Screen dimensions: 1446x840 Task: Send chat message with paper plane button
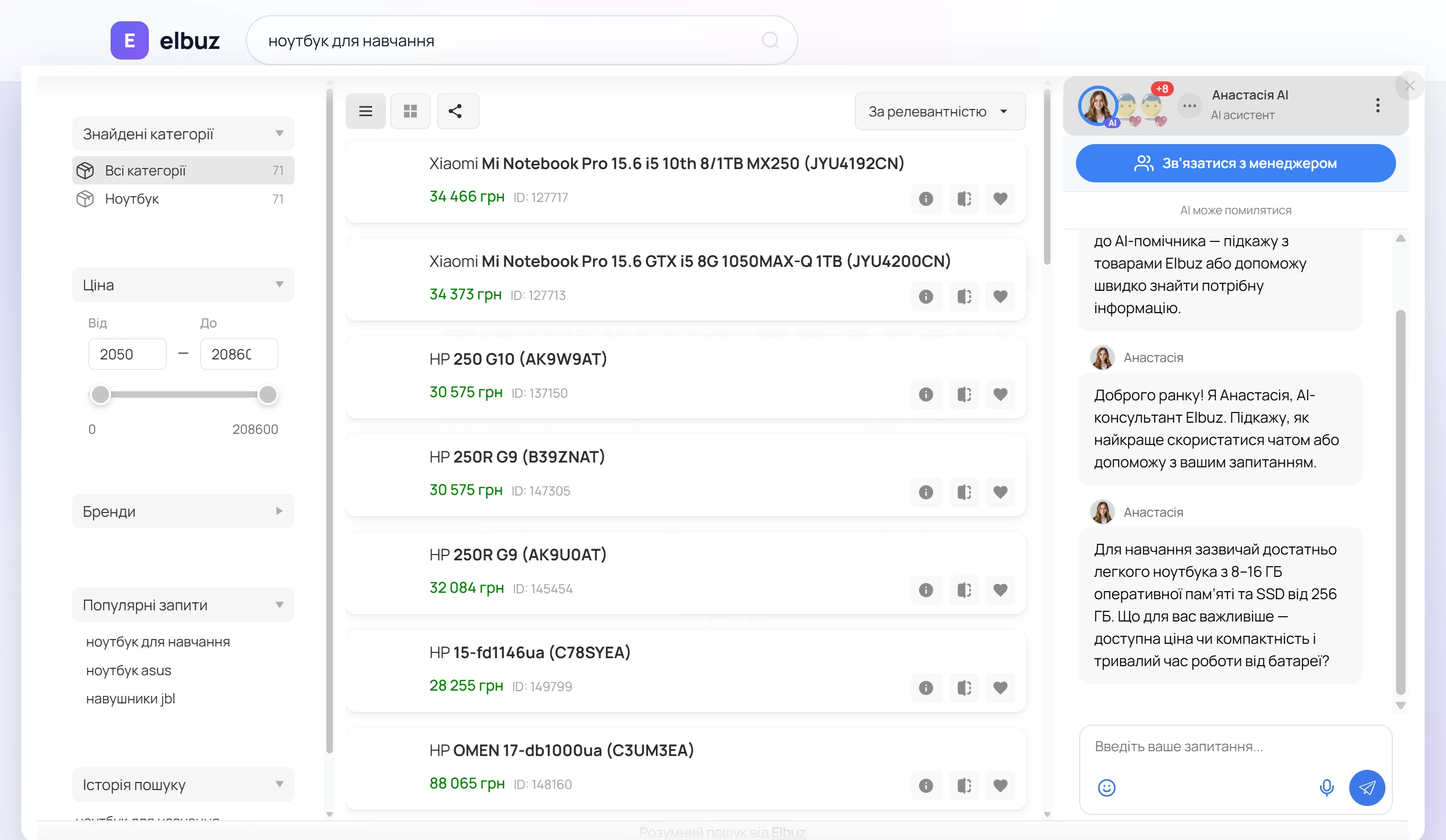[x=1367, y=787]
